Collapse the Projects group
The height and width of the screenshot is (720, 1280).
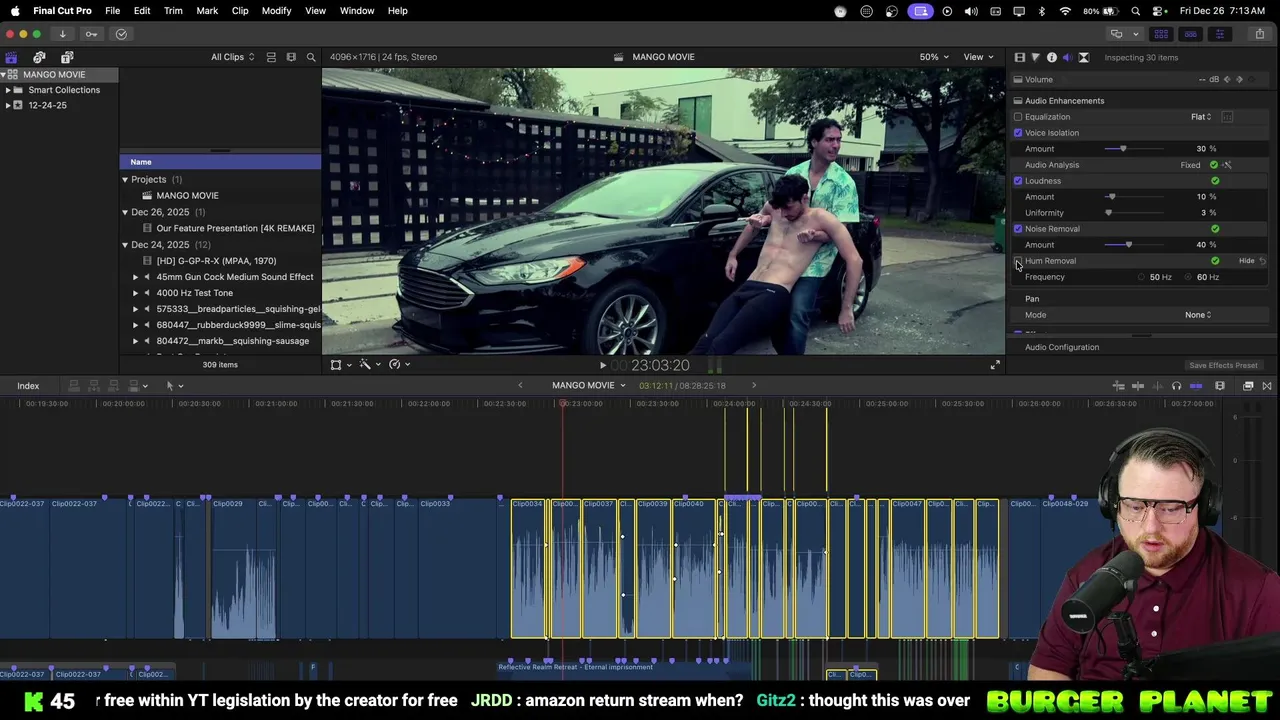coord(125,180)
